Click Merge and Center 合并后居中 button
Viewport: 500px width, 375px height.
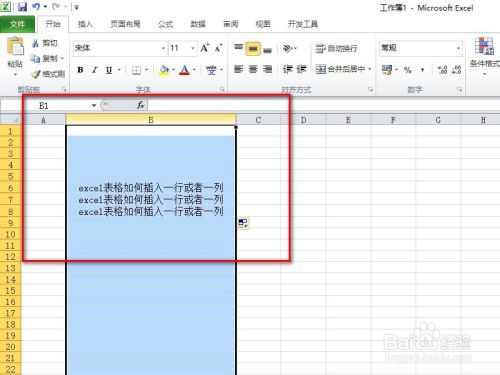pos(340,69)
